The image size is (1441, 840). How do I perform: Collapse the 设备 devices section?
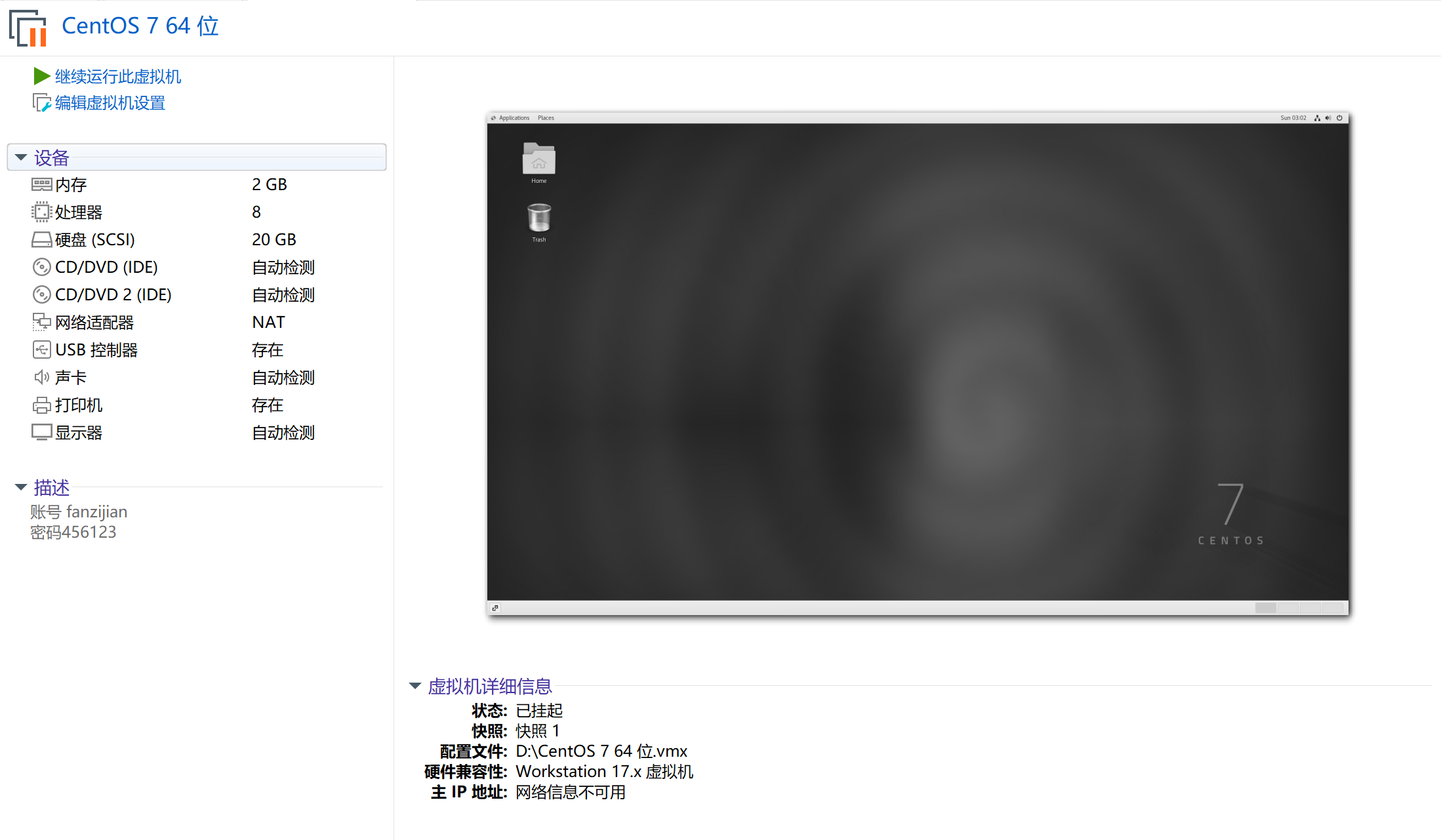[21, 157]
